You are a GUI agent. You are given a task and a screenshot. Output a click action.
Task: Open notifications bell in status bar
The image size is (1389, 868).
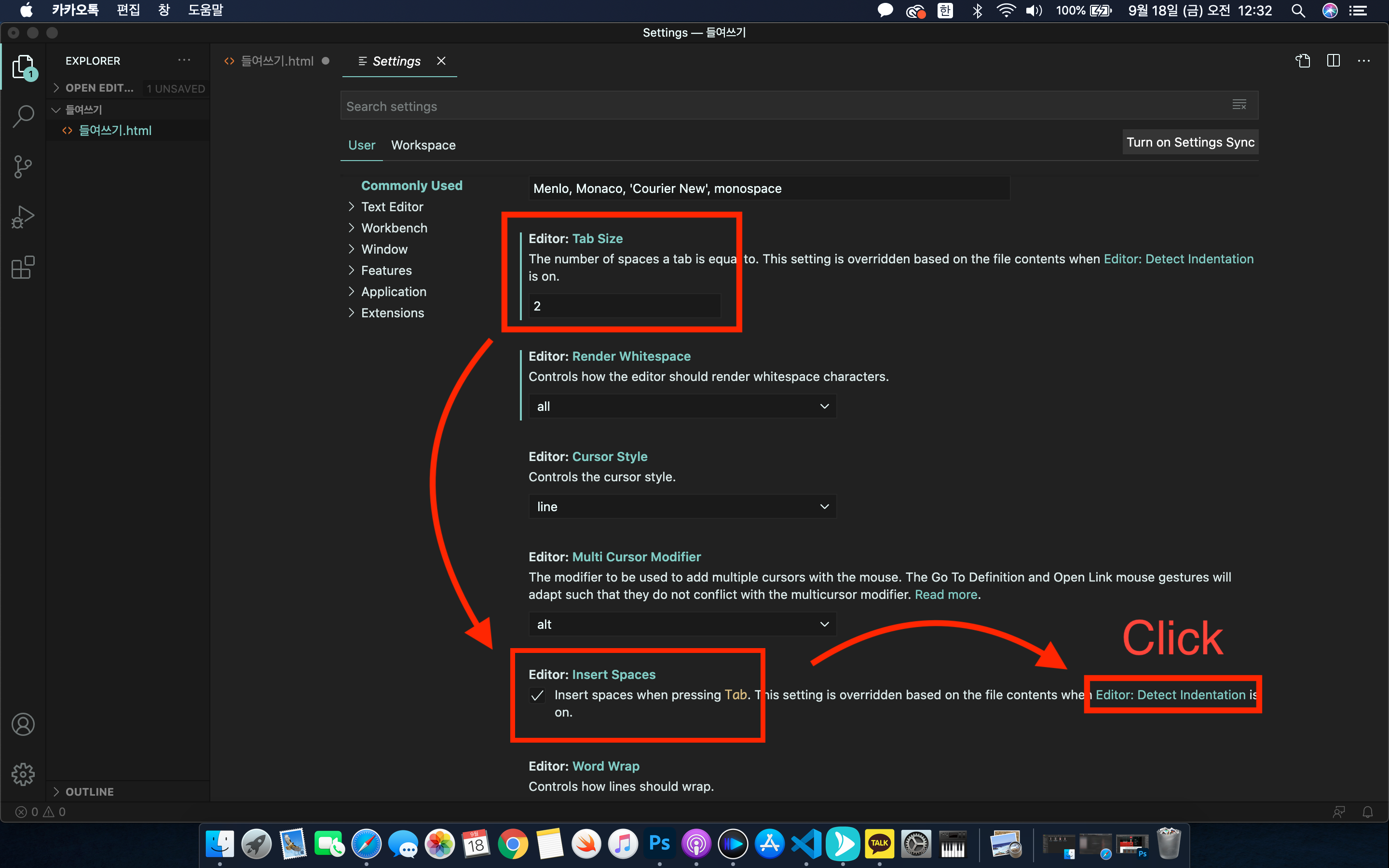click(x=1368, y=812)
